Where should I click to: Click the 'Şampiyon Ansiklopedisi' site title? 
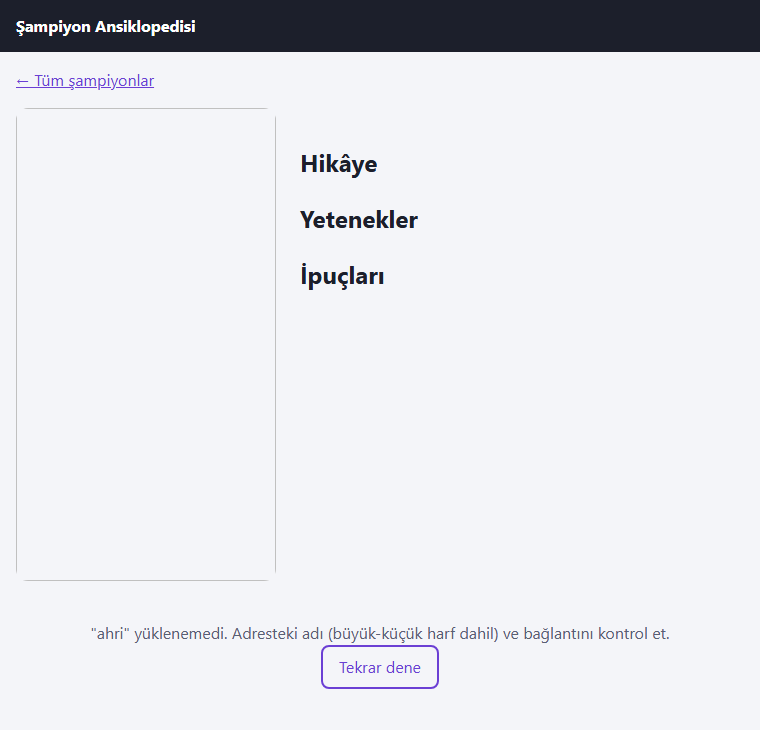pyautogui.click(x=106, y=26)
